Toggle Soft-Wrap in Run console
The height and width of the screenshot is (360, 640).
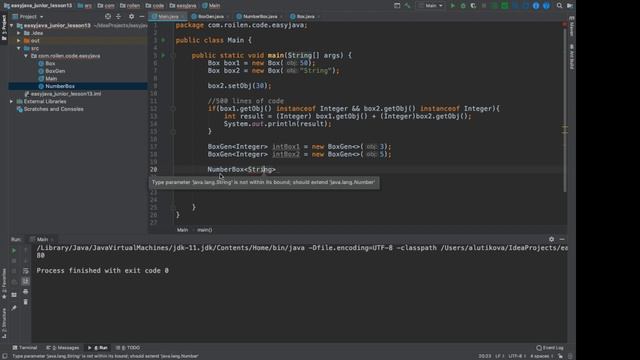pyautogui.click(x=26, y=271)
